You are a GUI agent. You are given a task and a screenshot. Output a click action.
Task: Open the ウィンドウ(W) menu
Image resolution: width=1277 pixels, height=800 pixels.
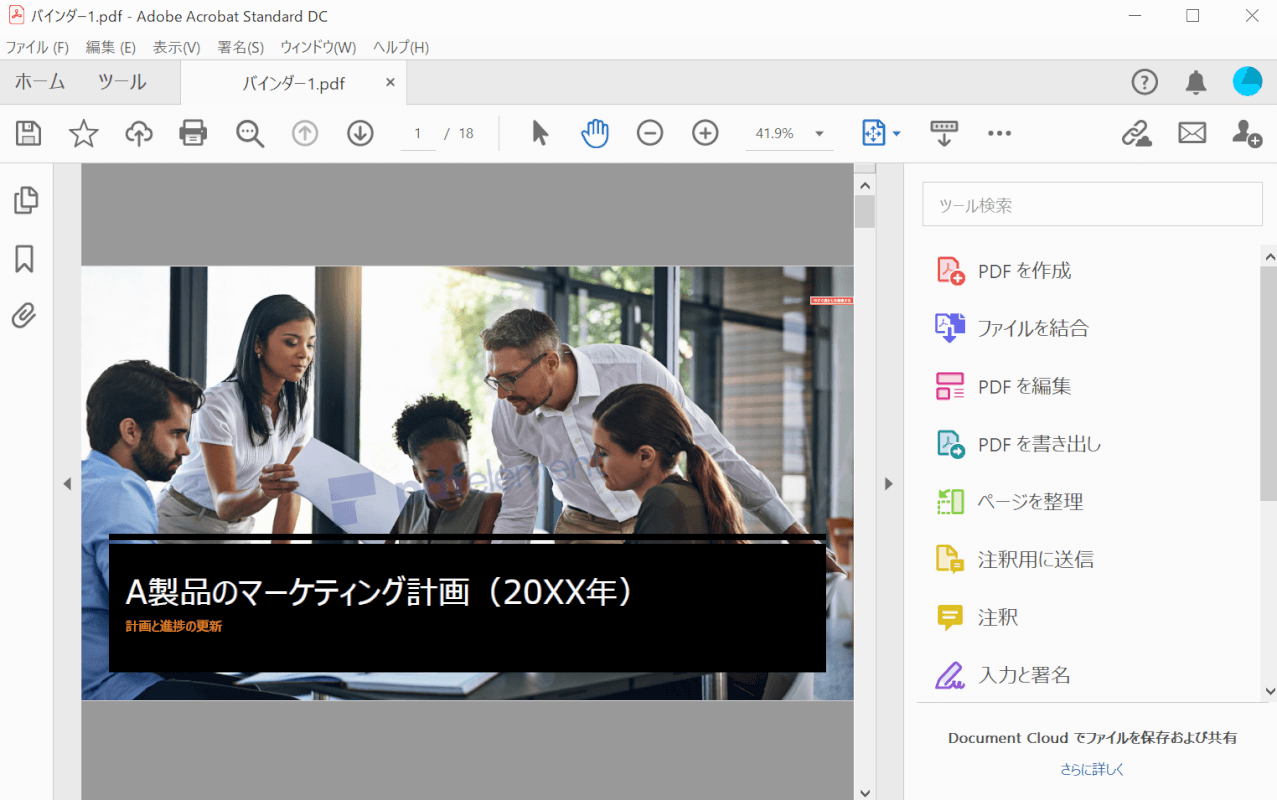[318, 47]
